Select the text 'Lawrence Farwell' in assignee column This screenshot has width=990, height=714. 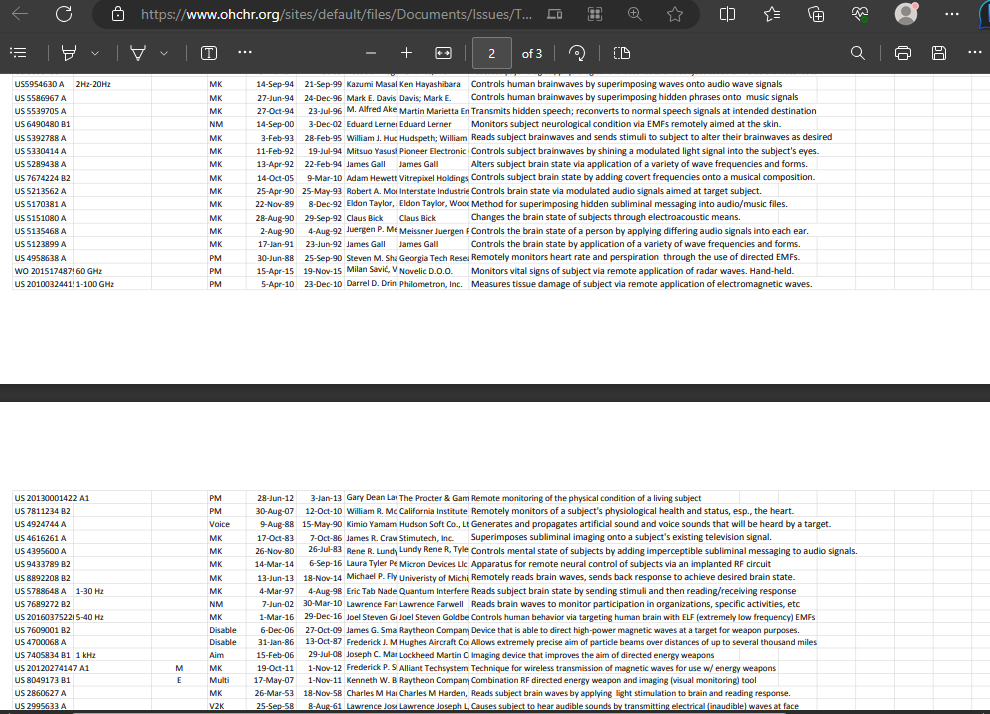point(431,604)
